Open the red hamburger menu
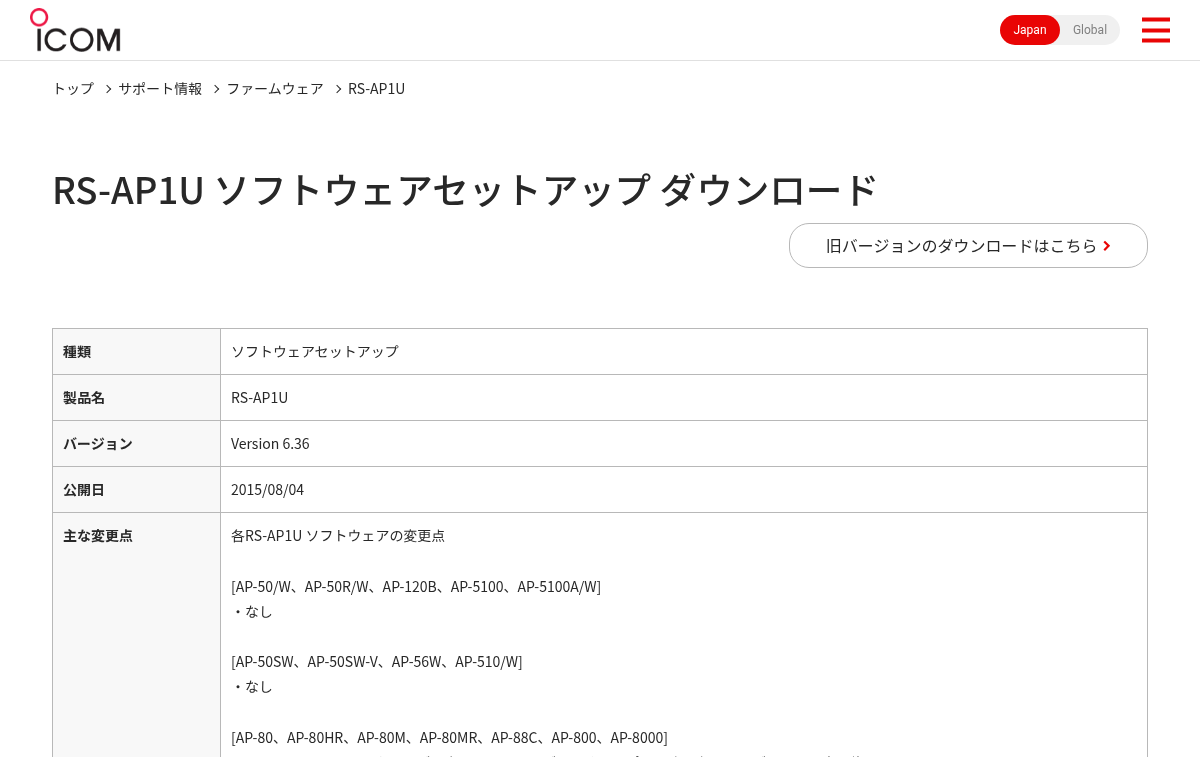The image size is (1200, 757). [1155, 30]
